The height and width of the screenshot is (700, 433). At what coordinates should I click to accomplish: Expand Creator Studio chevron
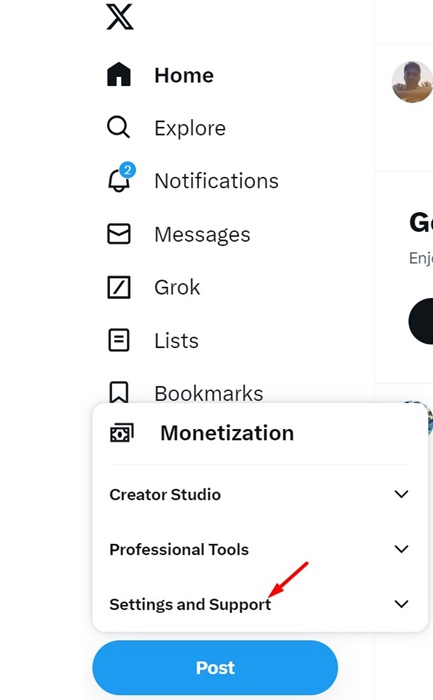coord(401,494)
